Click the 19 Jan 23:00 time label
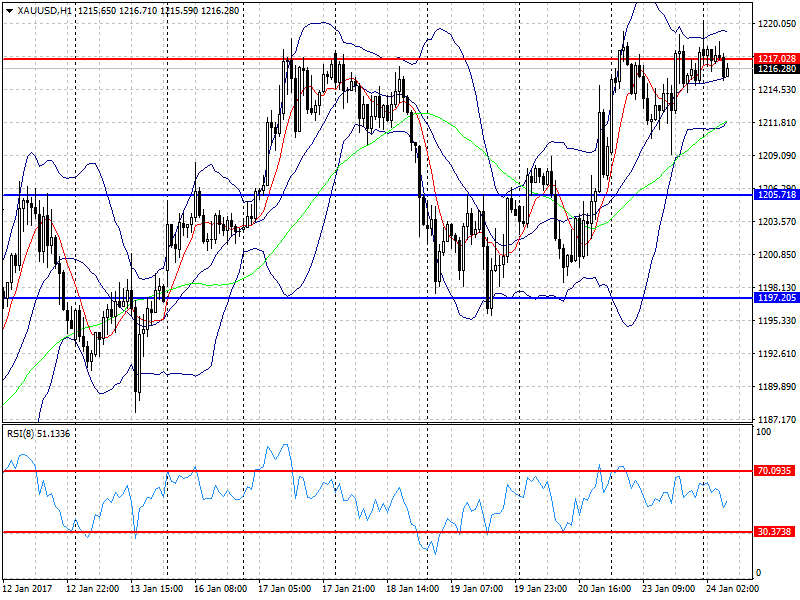 coord(540,589)
